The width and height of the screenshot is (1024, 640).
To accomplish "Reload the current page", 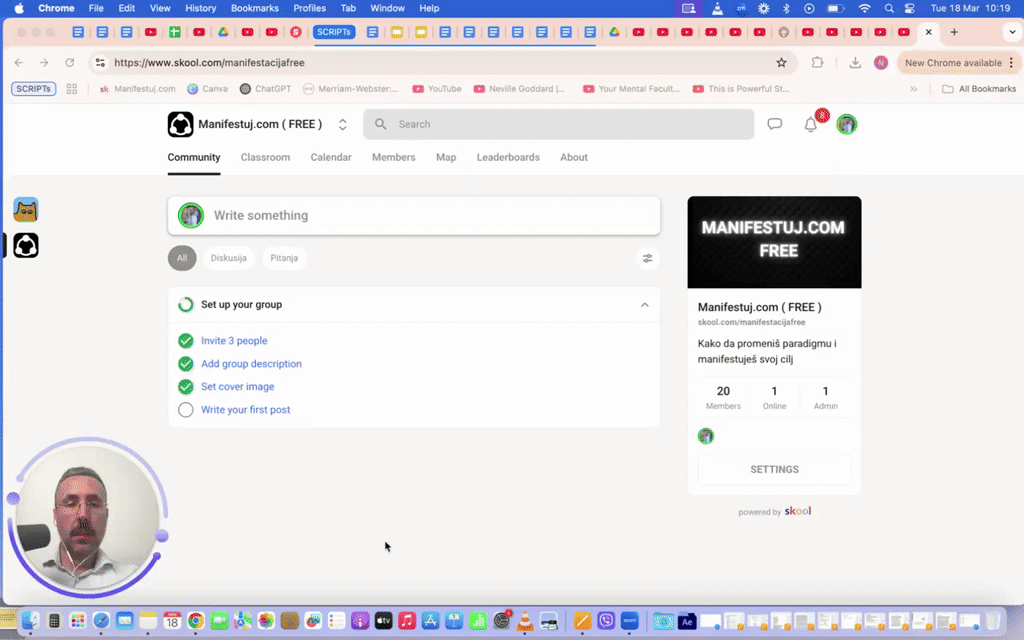I will coord(69,63).
